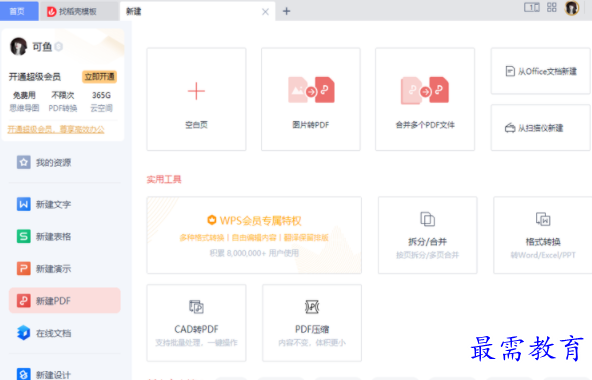
Task: Click the 我的资源 star icon
Action: point(23,162)
